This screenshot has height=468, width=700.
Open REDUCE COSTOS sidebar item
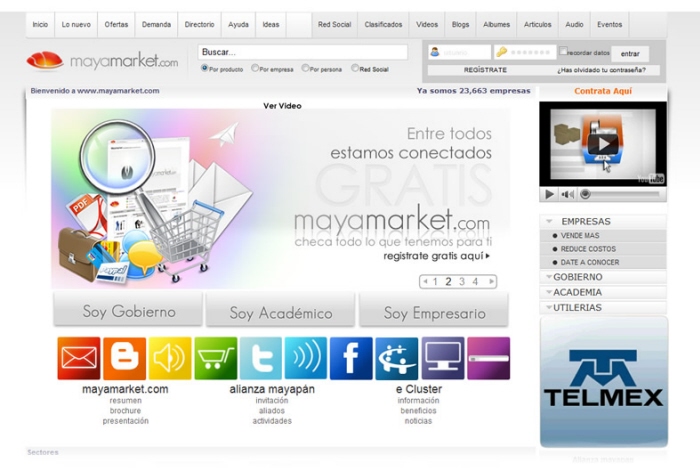(x=588, y=249)
